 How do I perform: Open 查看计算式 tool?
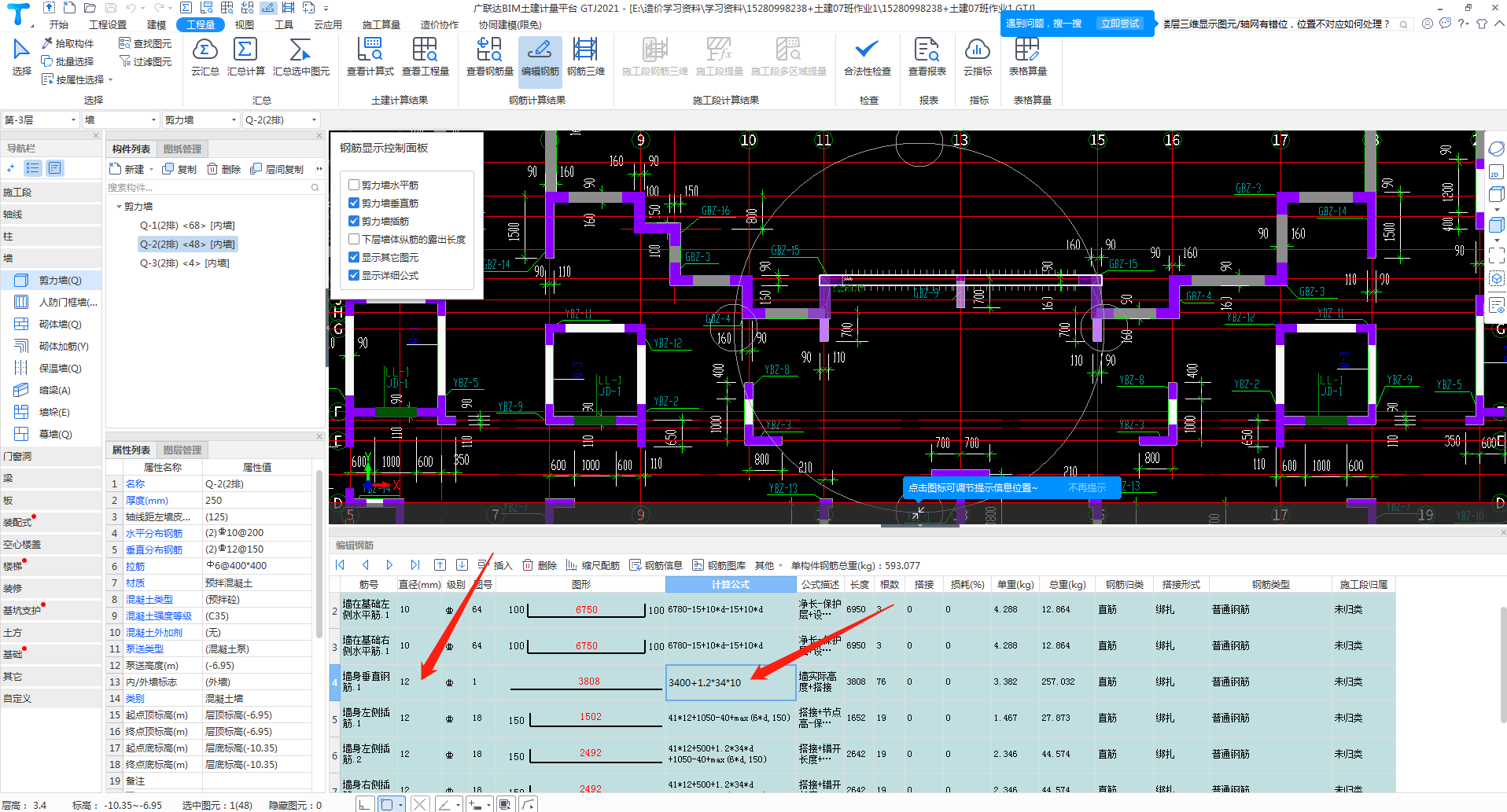point(370,57)
